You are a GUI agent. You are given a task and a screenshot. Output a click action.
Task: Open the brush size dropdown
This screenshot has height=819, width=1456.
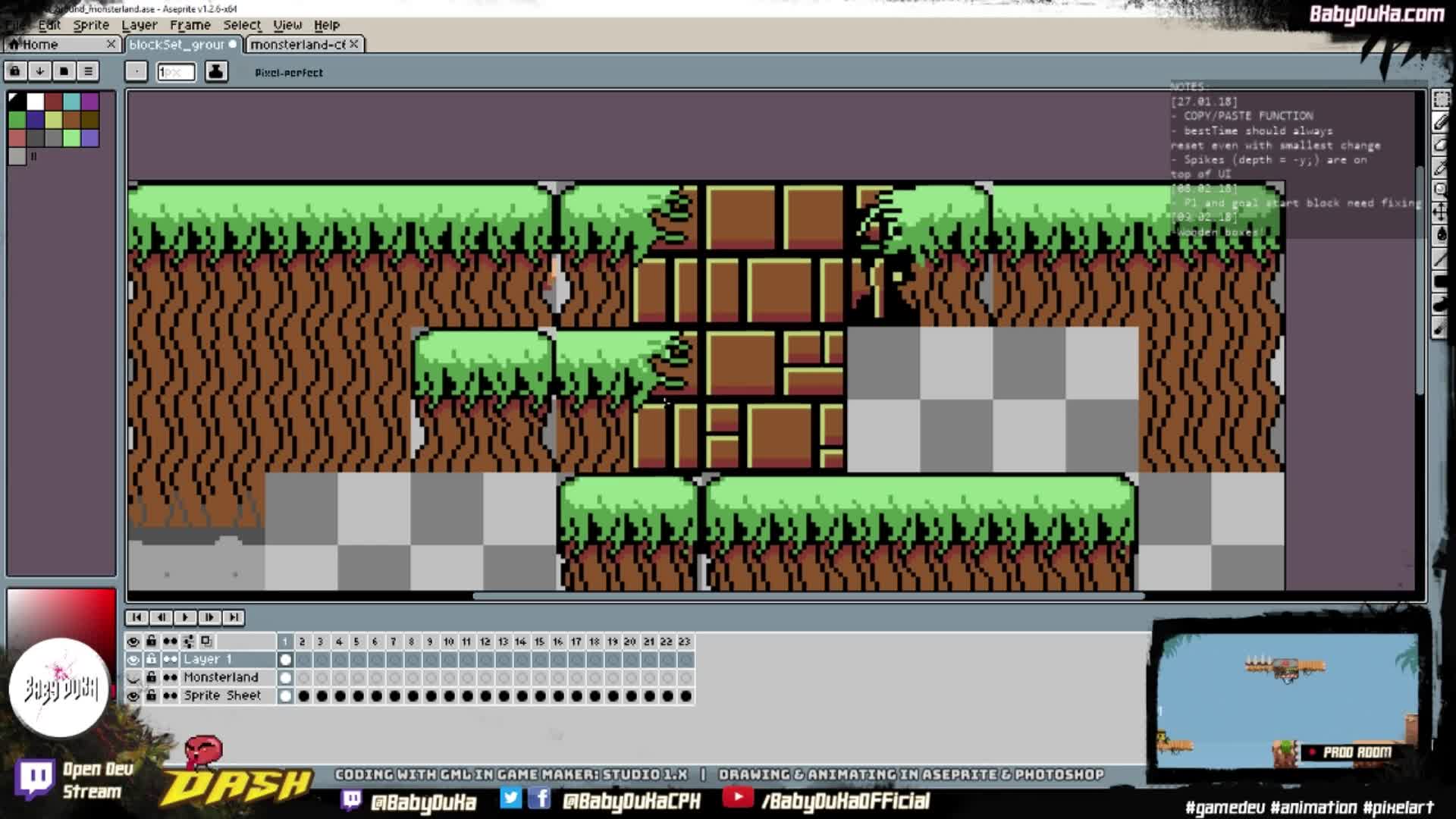pos(176,72)
